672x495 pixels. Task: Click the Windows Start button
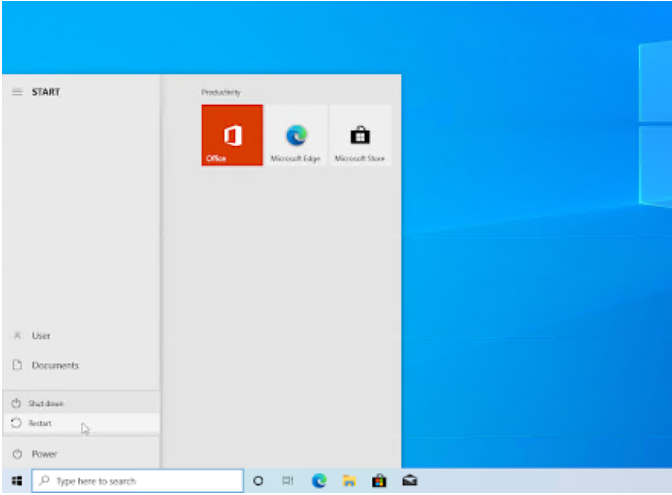(x=16, y=481)
